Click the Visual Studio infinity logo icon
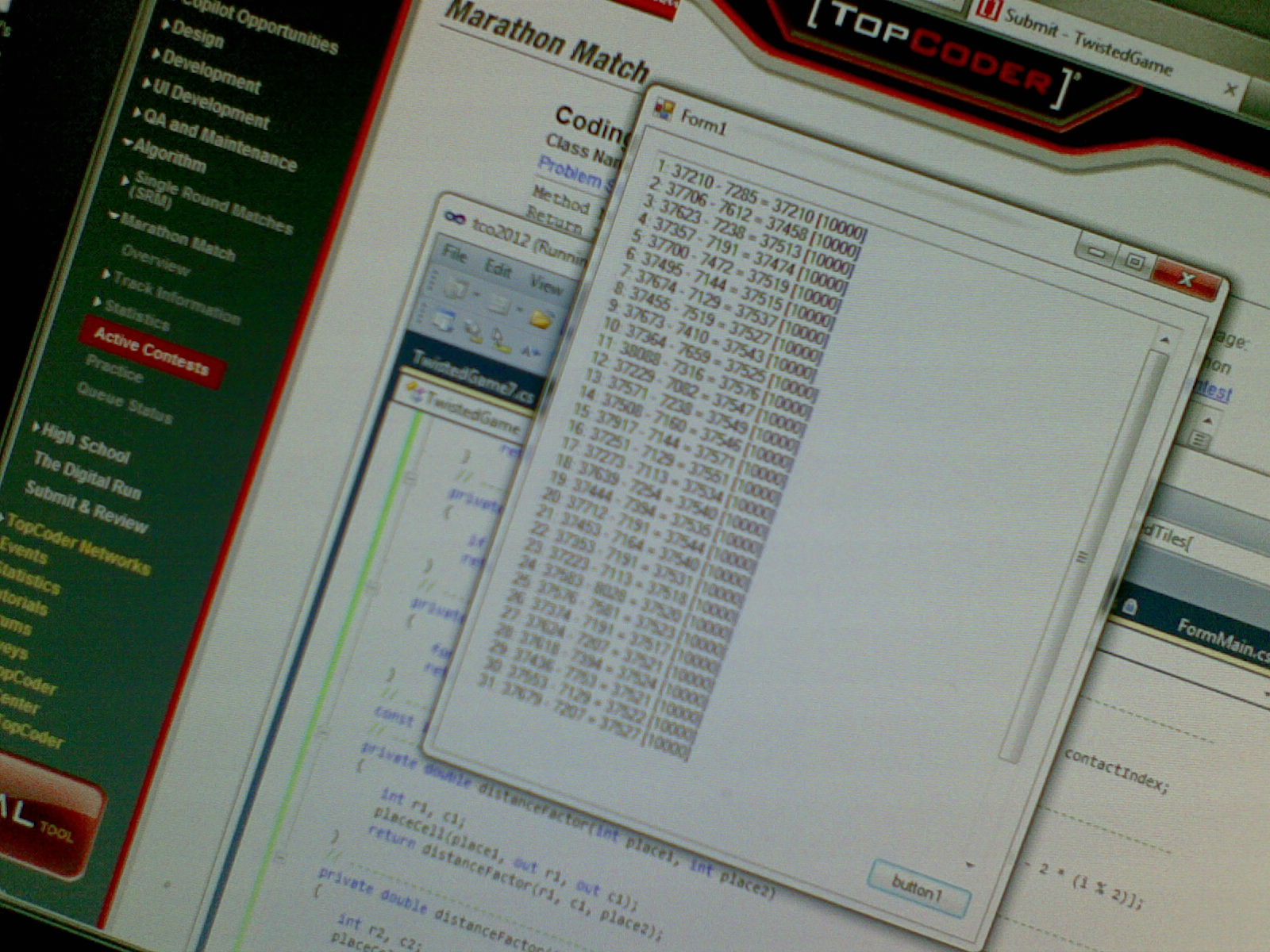 453,217
